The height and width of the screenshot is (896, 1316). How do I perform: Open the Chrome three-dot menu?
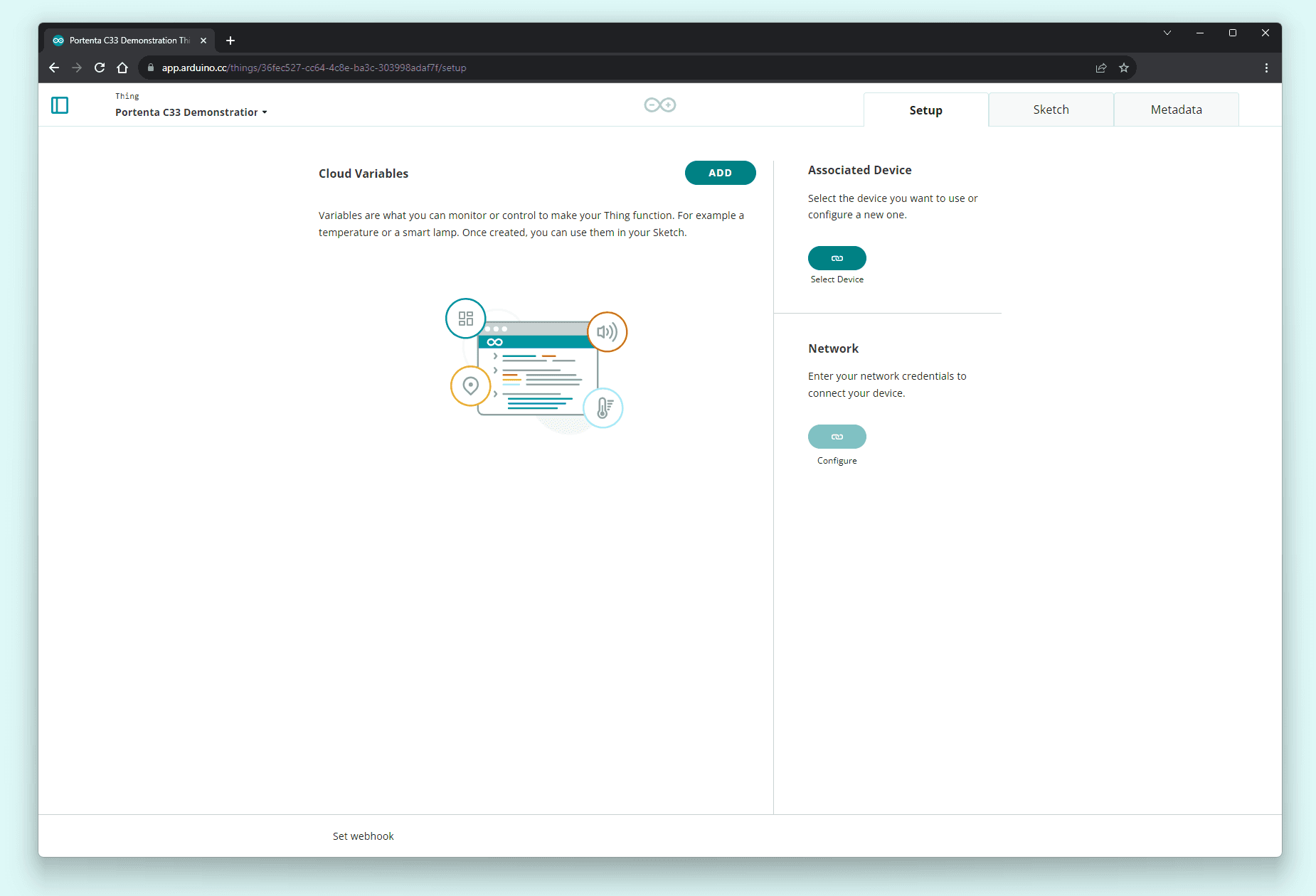(1265, 68)
